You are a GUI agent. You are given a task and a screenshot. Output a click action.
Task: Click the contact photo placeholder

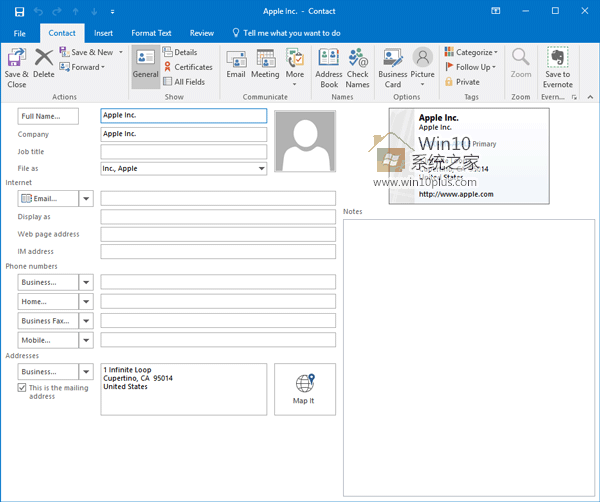(305, 141)
